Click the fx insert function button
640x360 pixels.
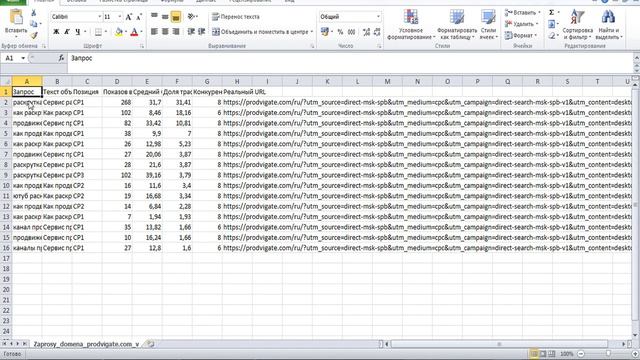click(x=61, y=58)
